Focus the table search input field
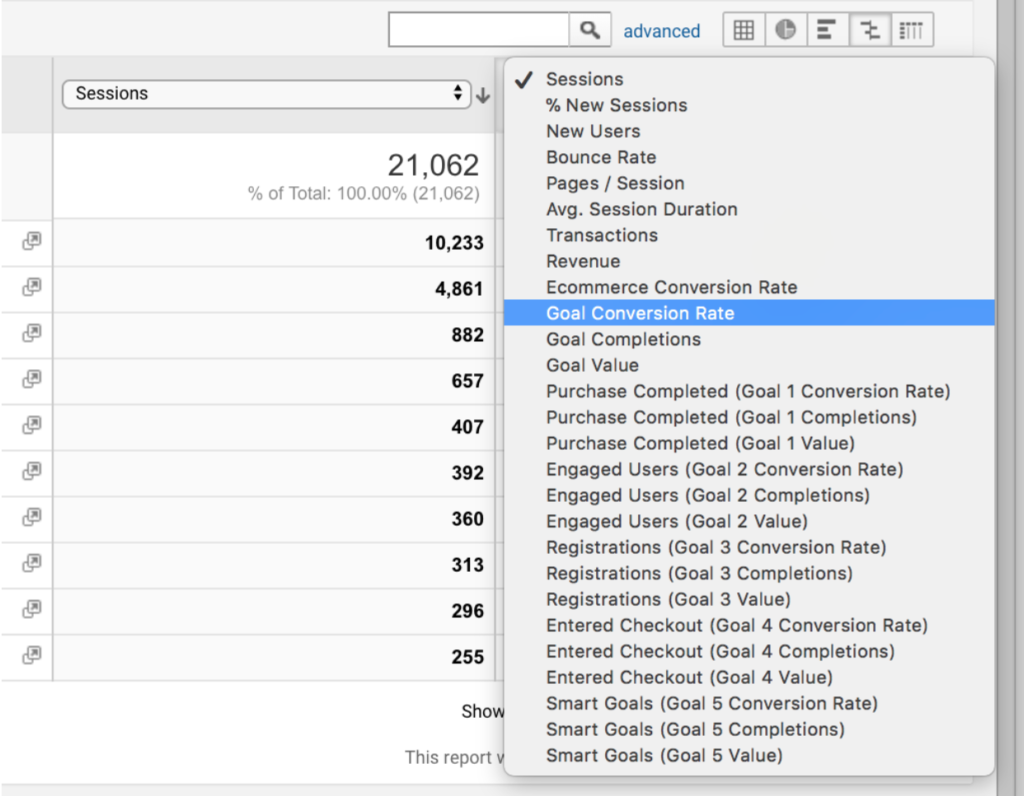1024x796 pixels. pos(479,30)
